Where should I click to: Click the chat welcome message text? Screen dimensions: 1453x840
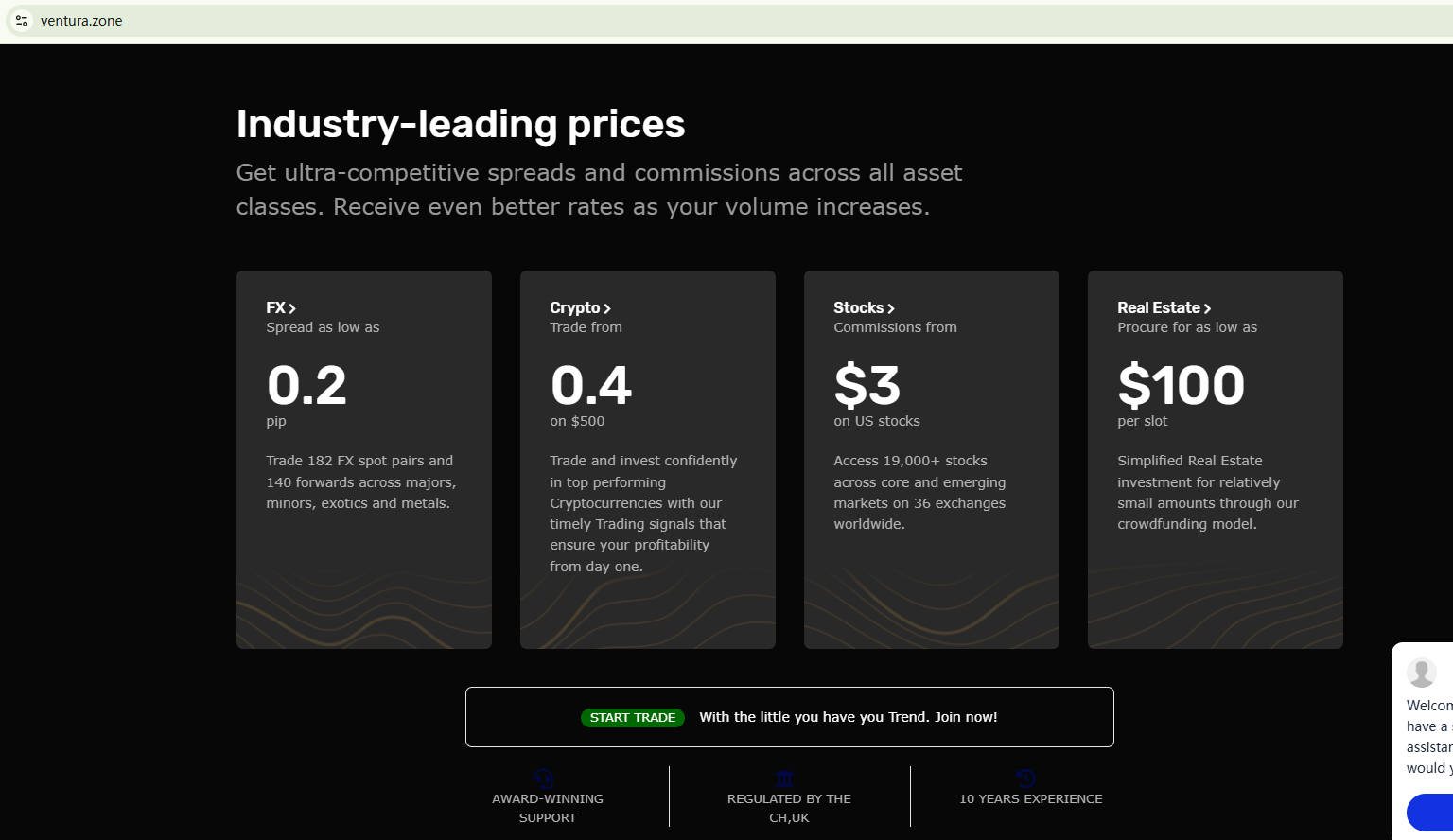click(x=1428, y=737)
